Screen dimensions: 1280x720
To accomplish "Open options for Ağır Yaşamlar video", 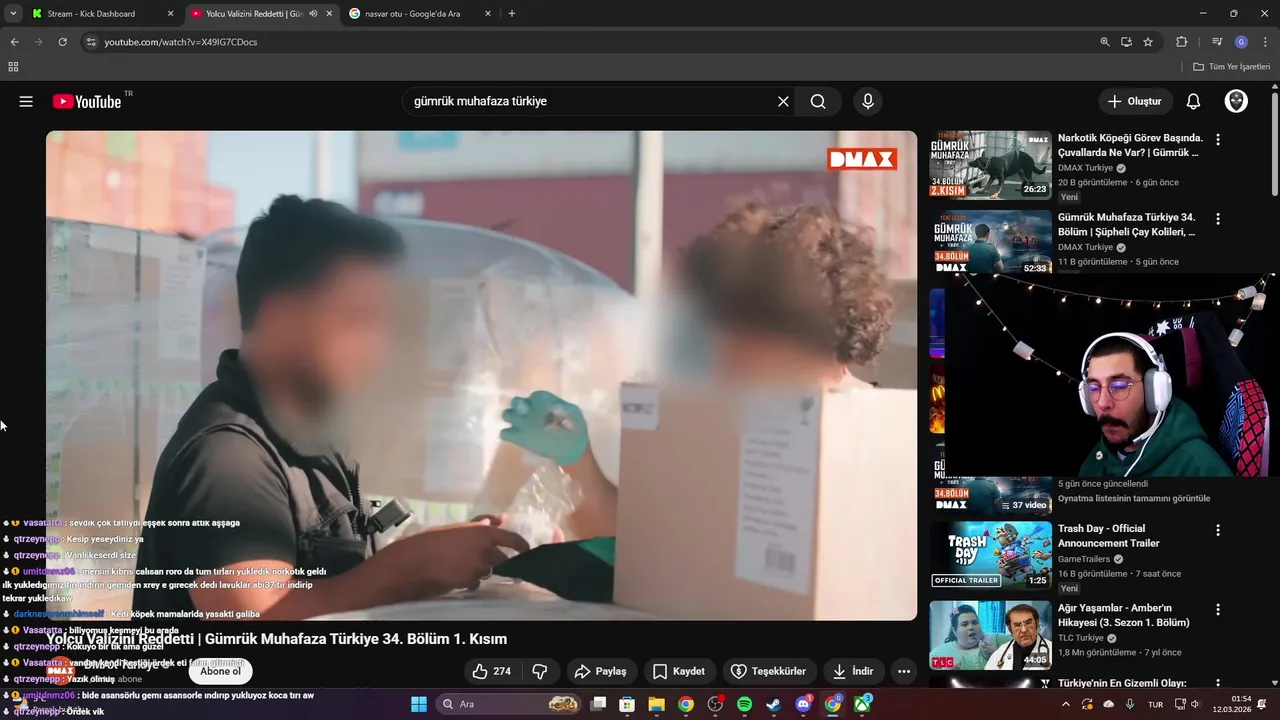I will pos(1217,609).
